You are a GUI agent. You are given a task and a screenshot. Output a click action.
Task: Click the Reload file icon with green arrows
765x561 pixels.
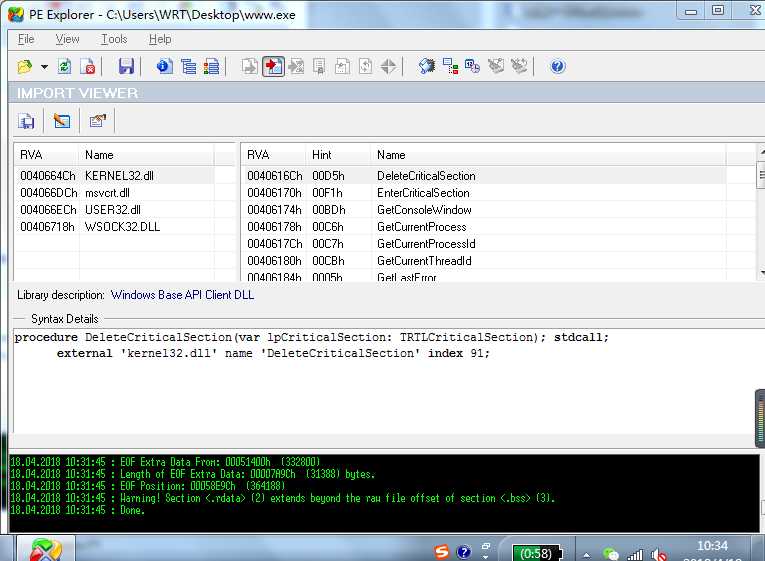pos(64,66)
